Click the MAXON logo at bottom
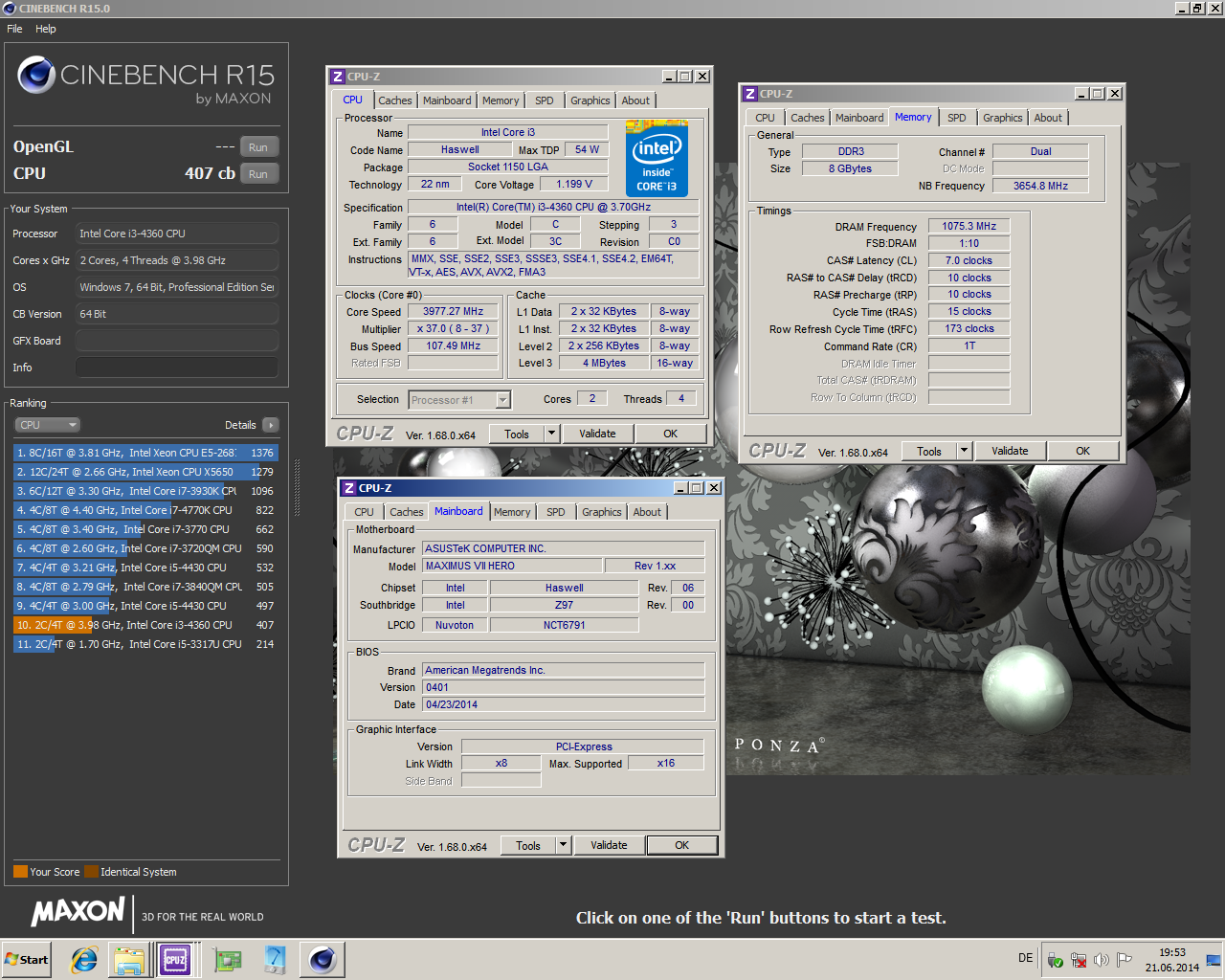 pos(78,912)
